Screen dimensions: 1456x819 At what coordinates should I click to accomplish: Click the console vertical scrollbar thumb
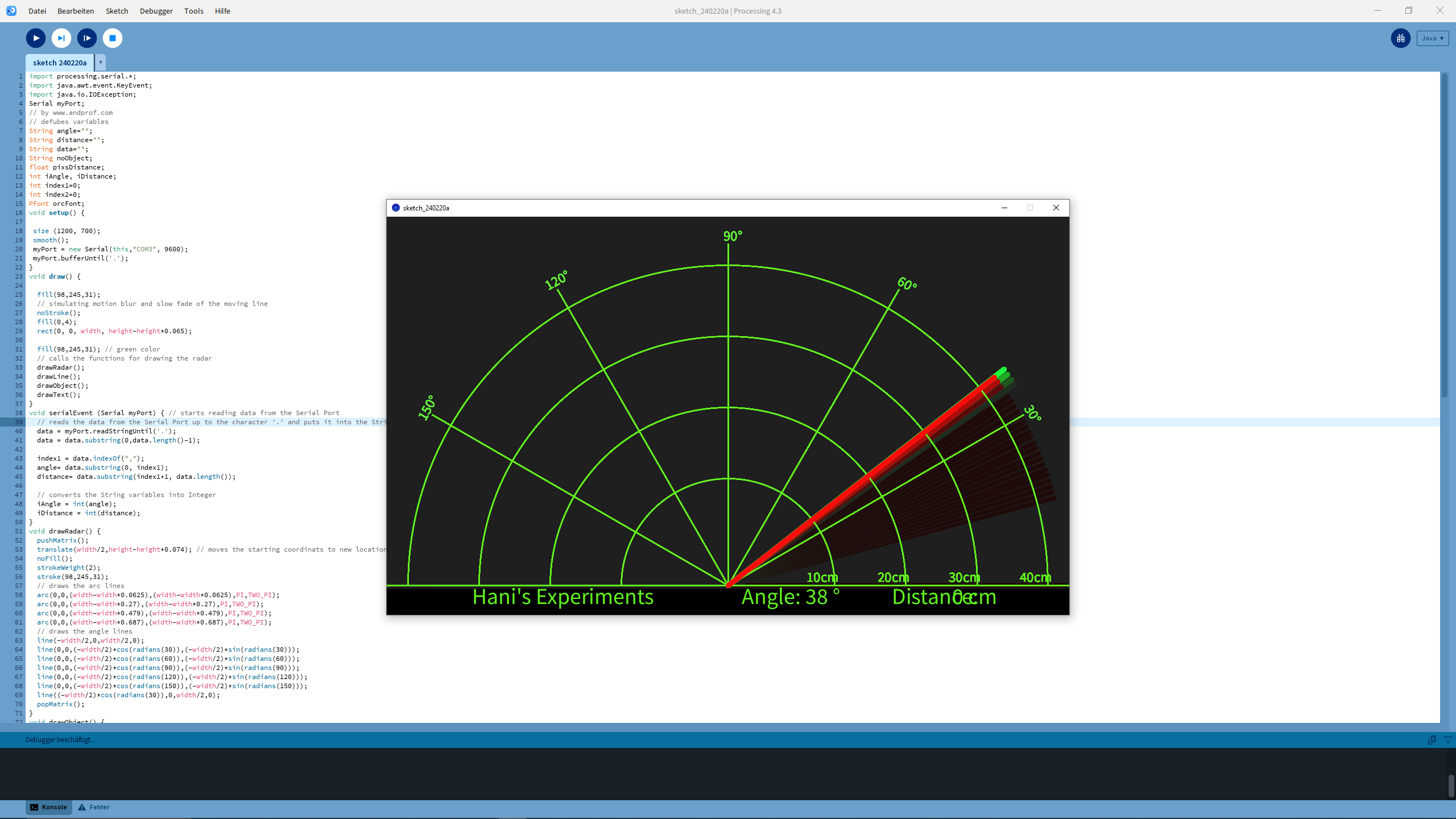[x=1451, y=785]
